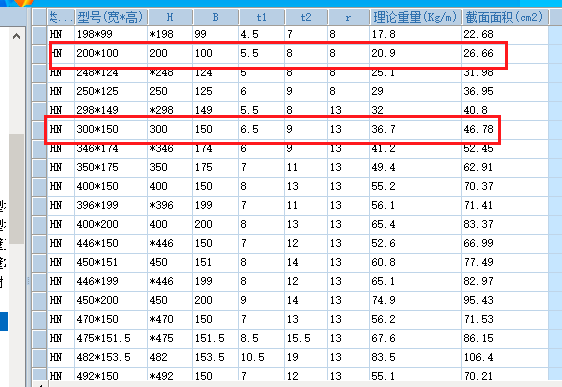
Task: Click the 理论重量(Kg/m) column header
Action: tap(415, 17)
